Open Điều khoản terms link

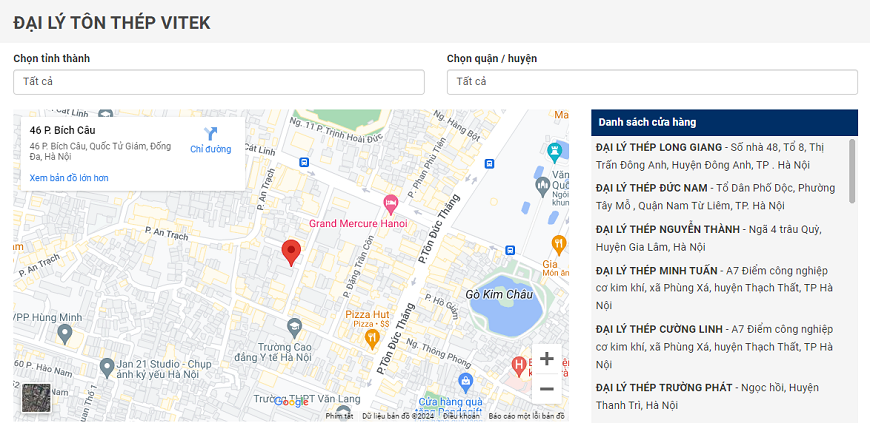(x=461, y=416)
